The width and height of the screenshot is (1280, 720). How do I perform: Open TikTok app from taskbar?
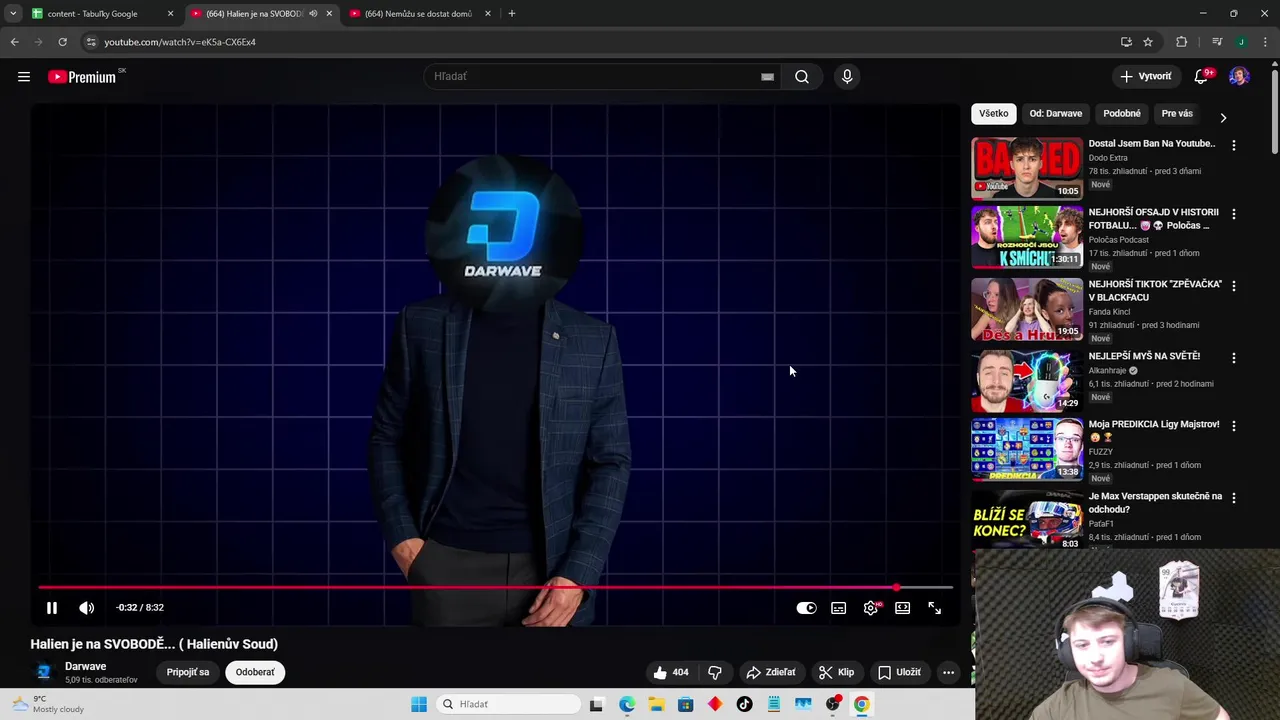coord(744,704)
